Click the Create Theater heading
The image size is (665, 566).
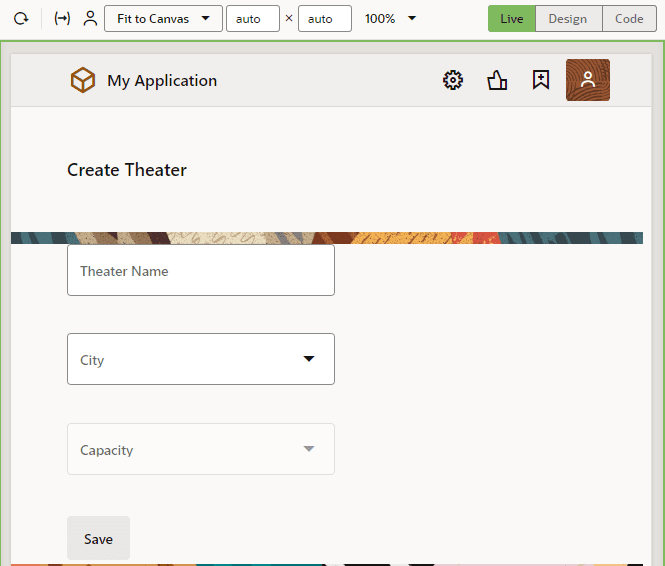127,170
